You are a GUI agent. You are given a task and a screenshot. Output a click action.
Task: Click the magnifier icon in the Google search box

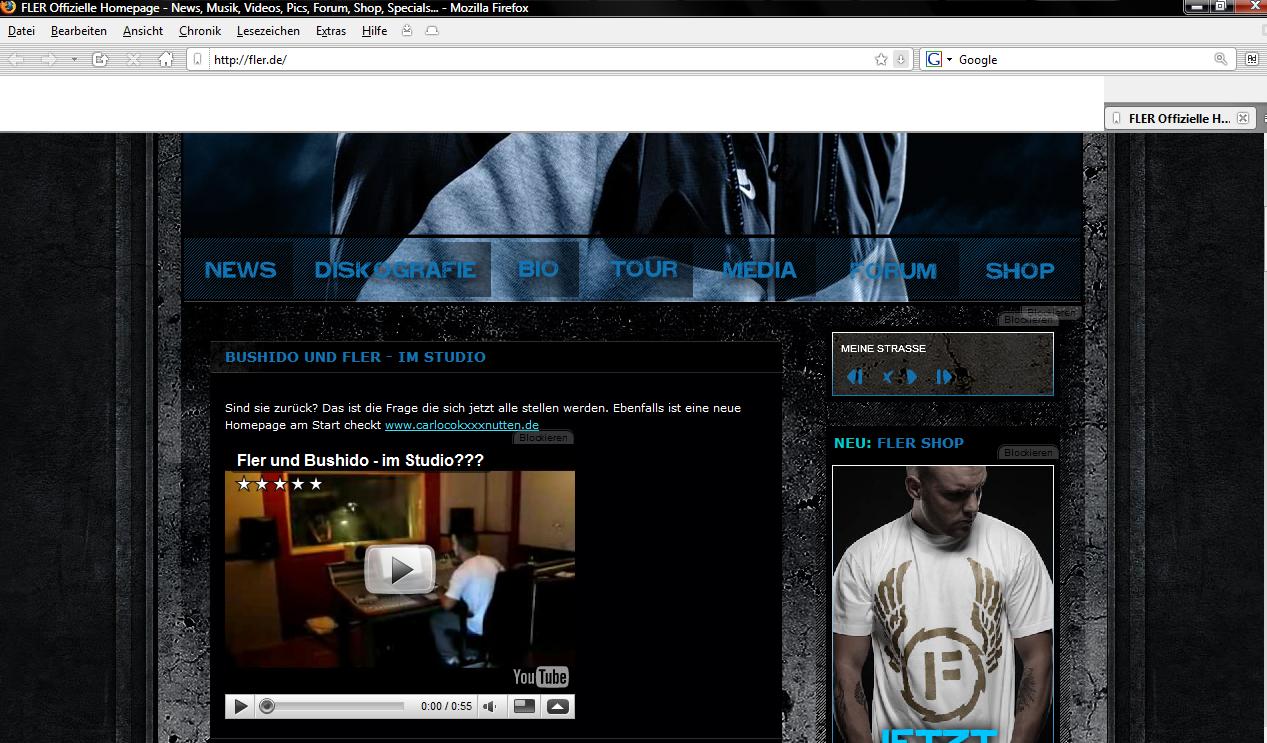(x=1220, y=60)
